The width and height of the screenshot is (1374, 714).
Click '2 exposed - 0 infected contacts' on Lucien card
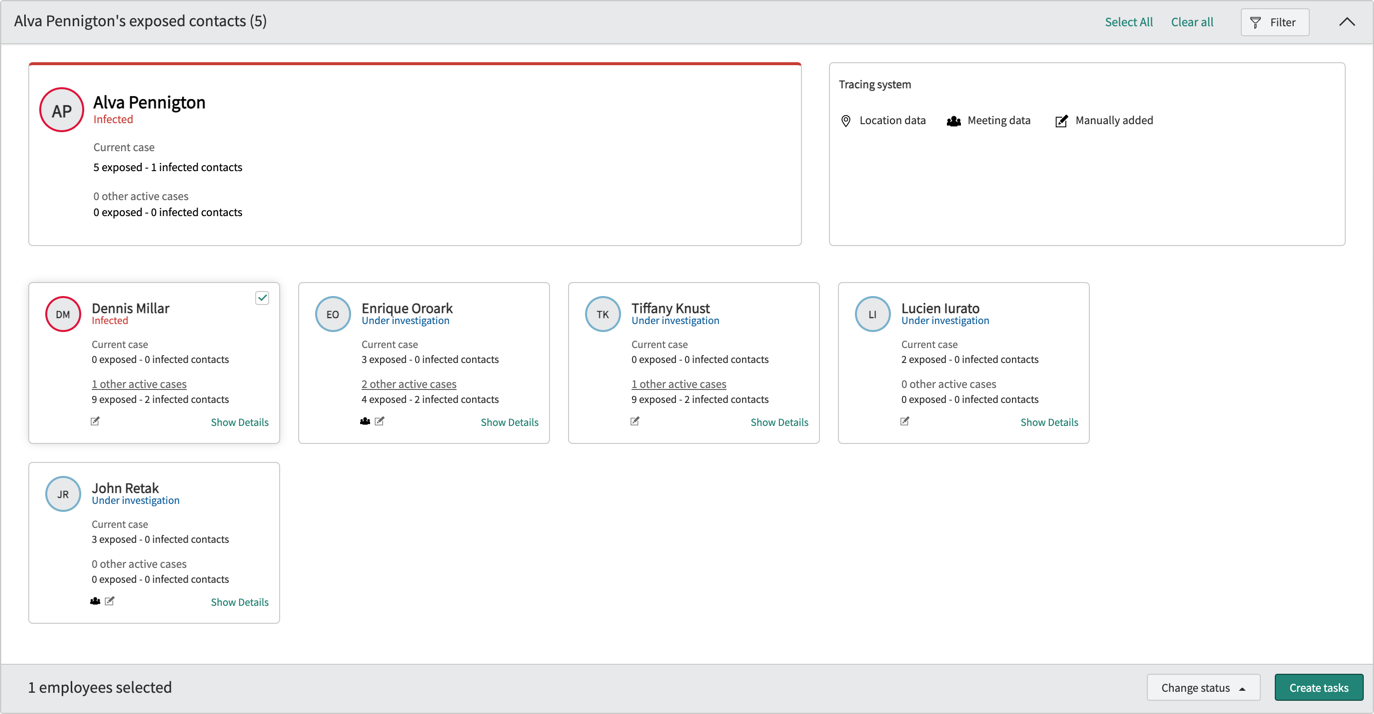pyautogui.click(x=970, y=359)
